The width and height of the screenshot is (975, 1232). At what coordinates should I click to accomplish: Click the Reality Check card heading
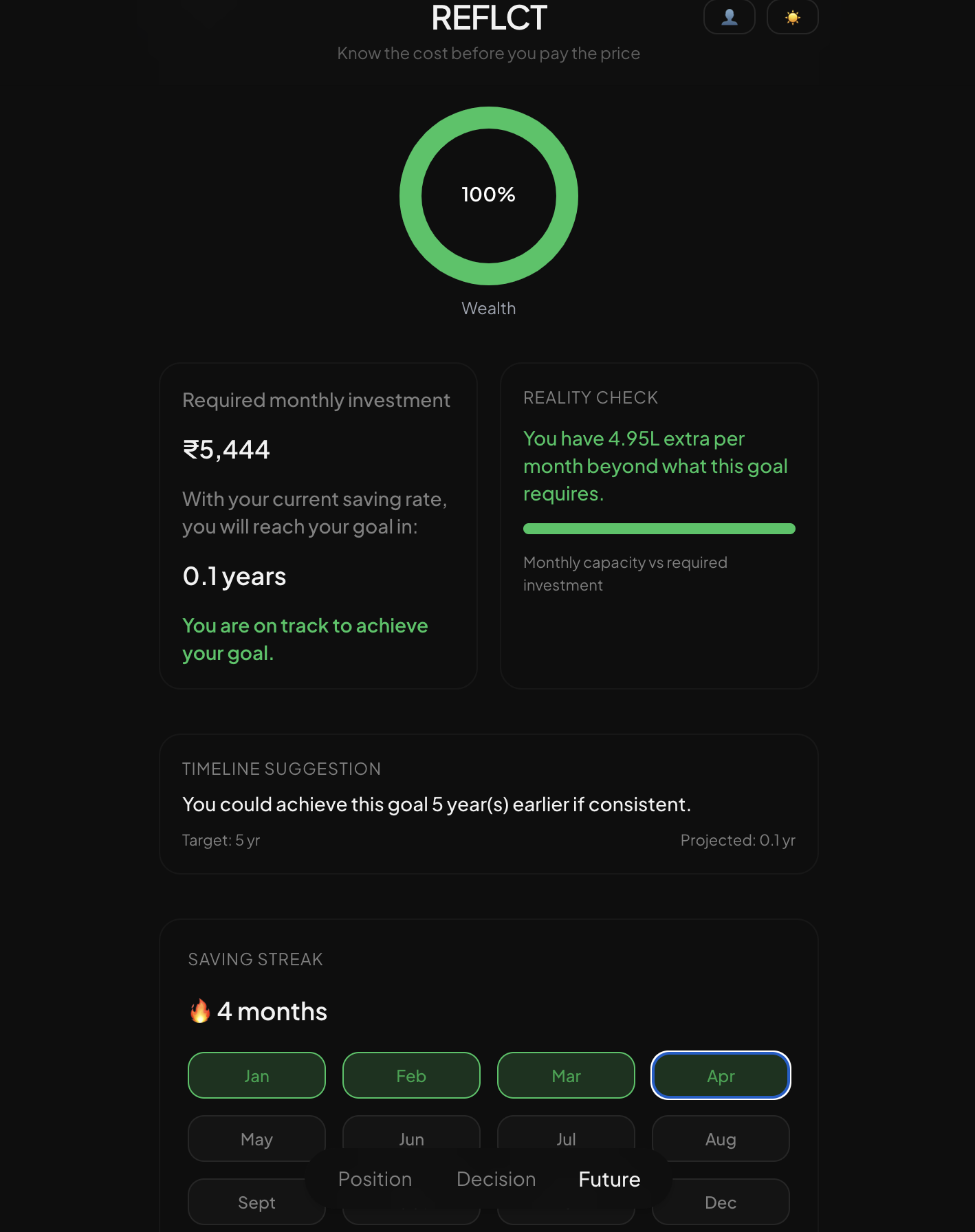(590, 398)
